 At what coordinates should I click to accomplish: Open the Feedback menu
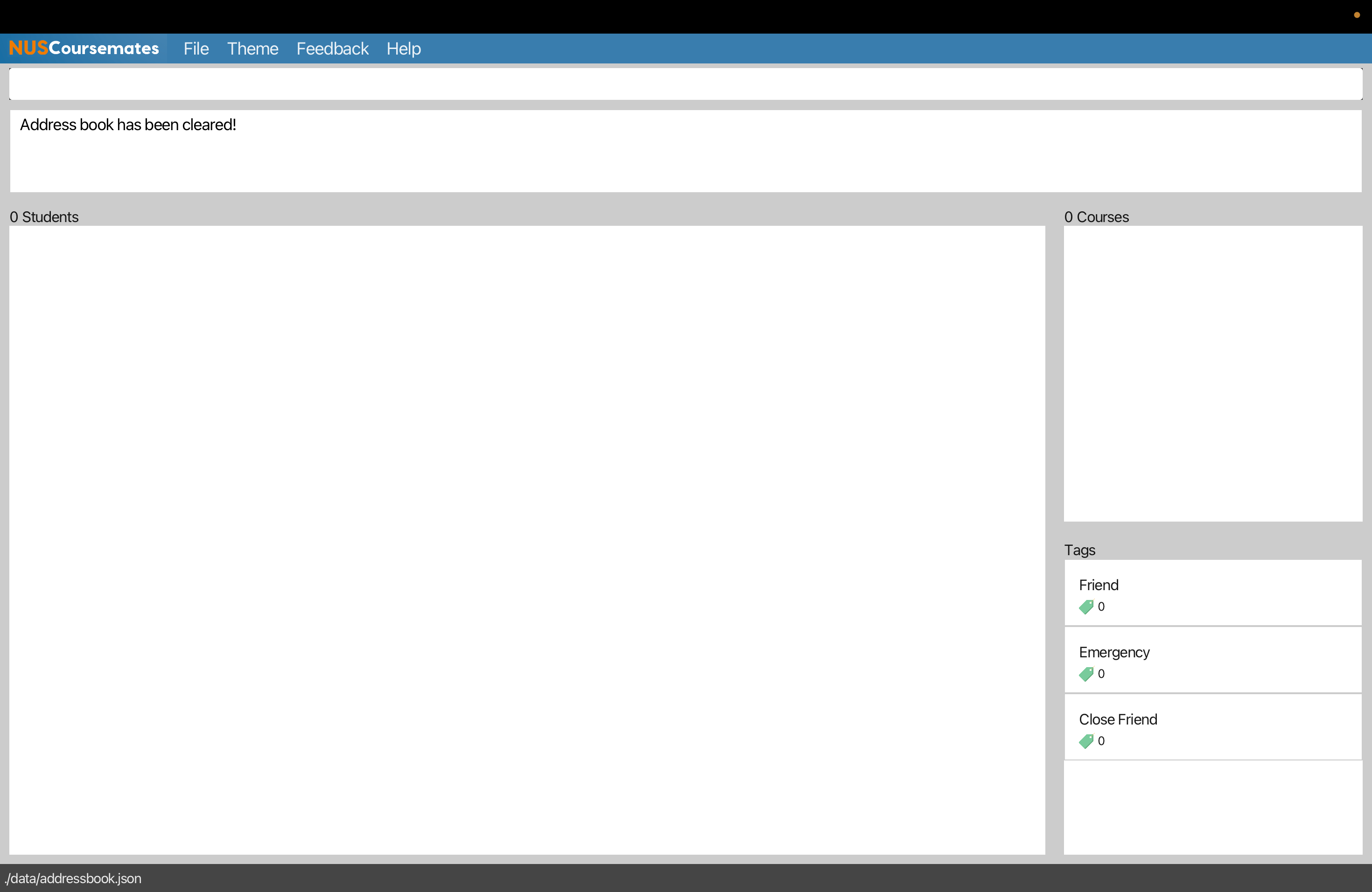pyautogui.click(x=332, y=49)
